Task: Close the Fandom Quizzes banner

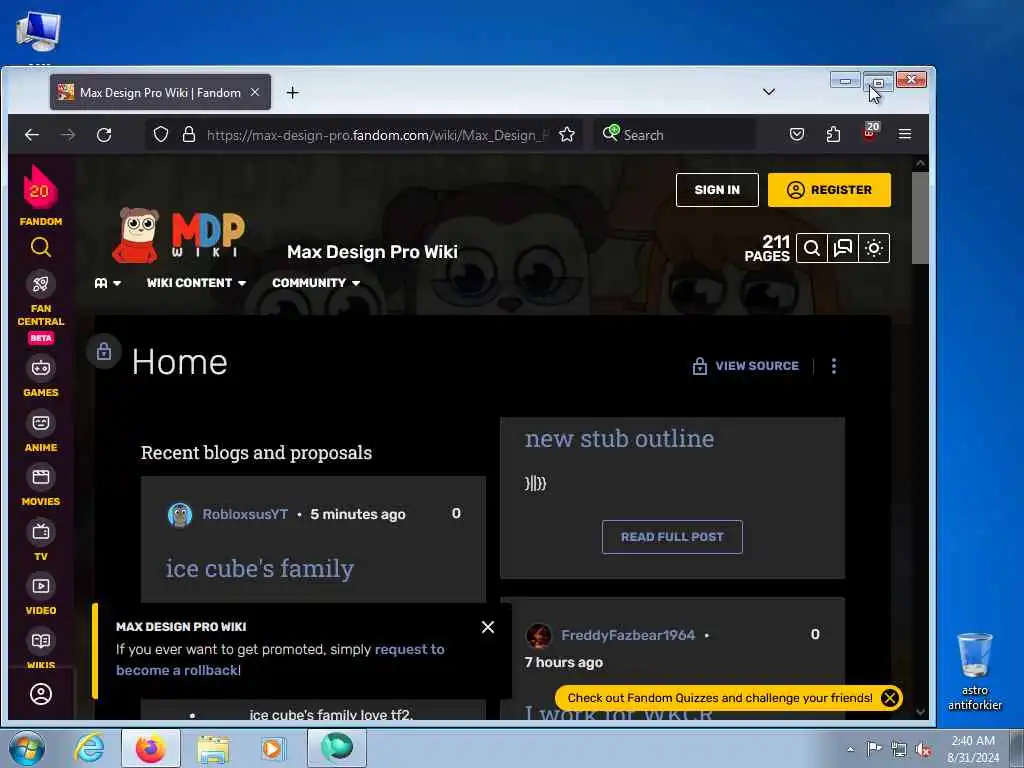Action: (889, 697)
